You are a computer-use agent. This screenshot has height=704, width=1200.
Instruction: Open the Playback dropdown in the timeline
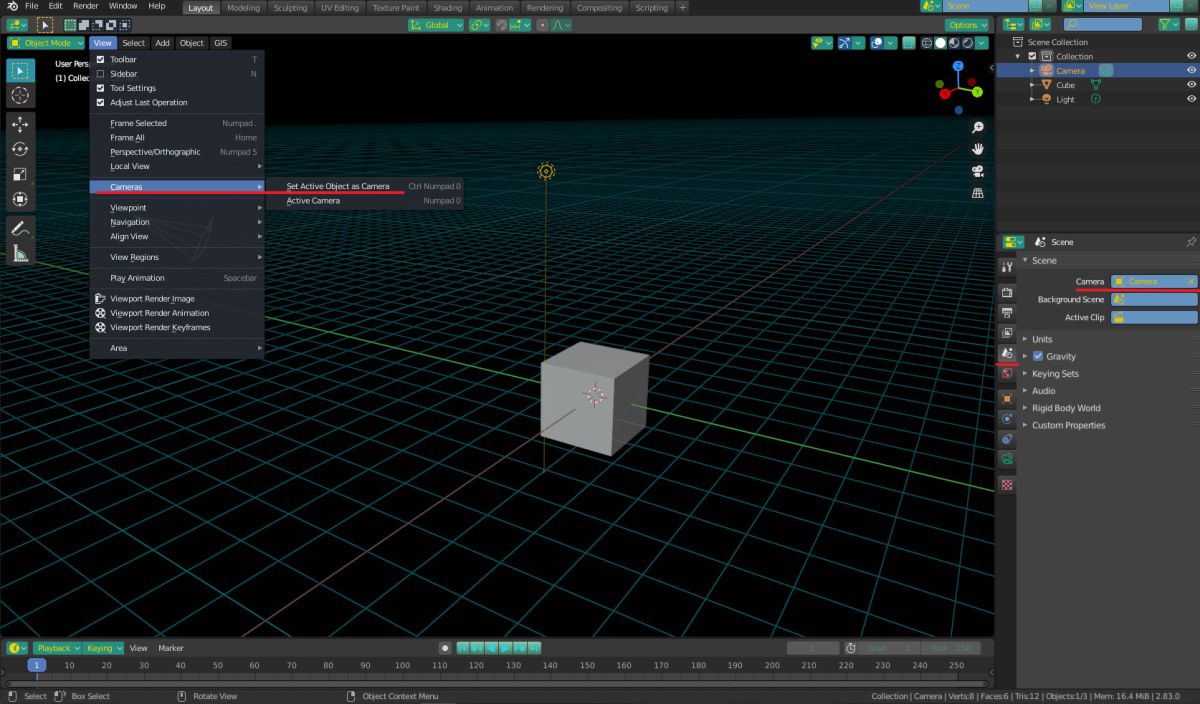(x=58, y=648)
